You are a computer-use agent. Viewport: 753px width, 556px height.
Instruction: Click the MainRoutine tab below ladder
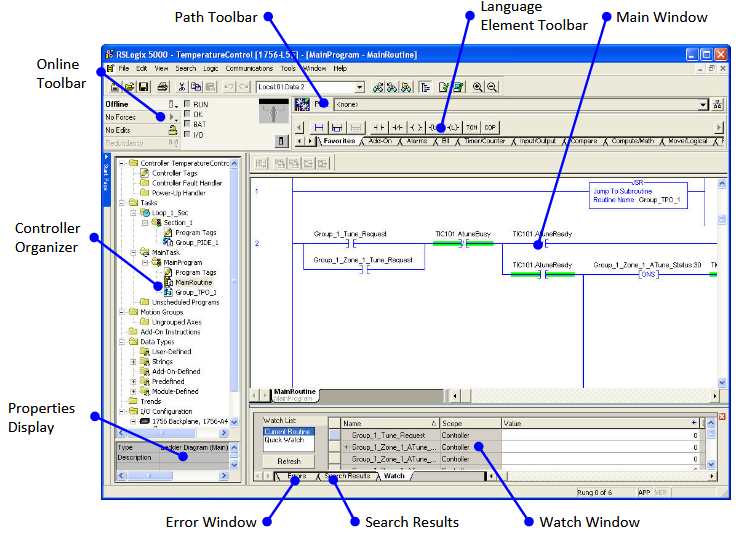295,395
